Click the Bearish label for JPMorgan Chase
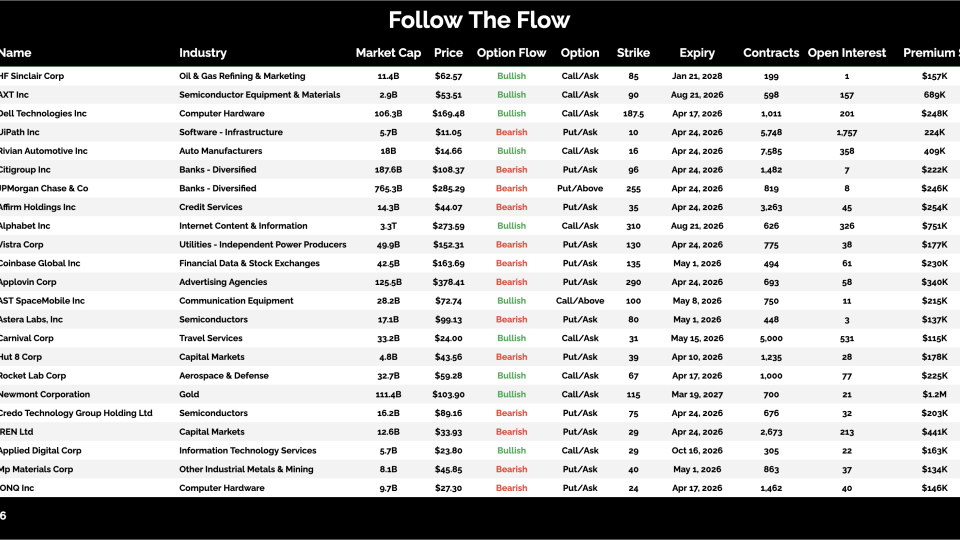This screenshot has width=960, height=540. click(x=511, y=189)
